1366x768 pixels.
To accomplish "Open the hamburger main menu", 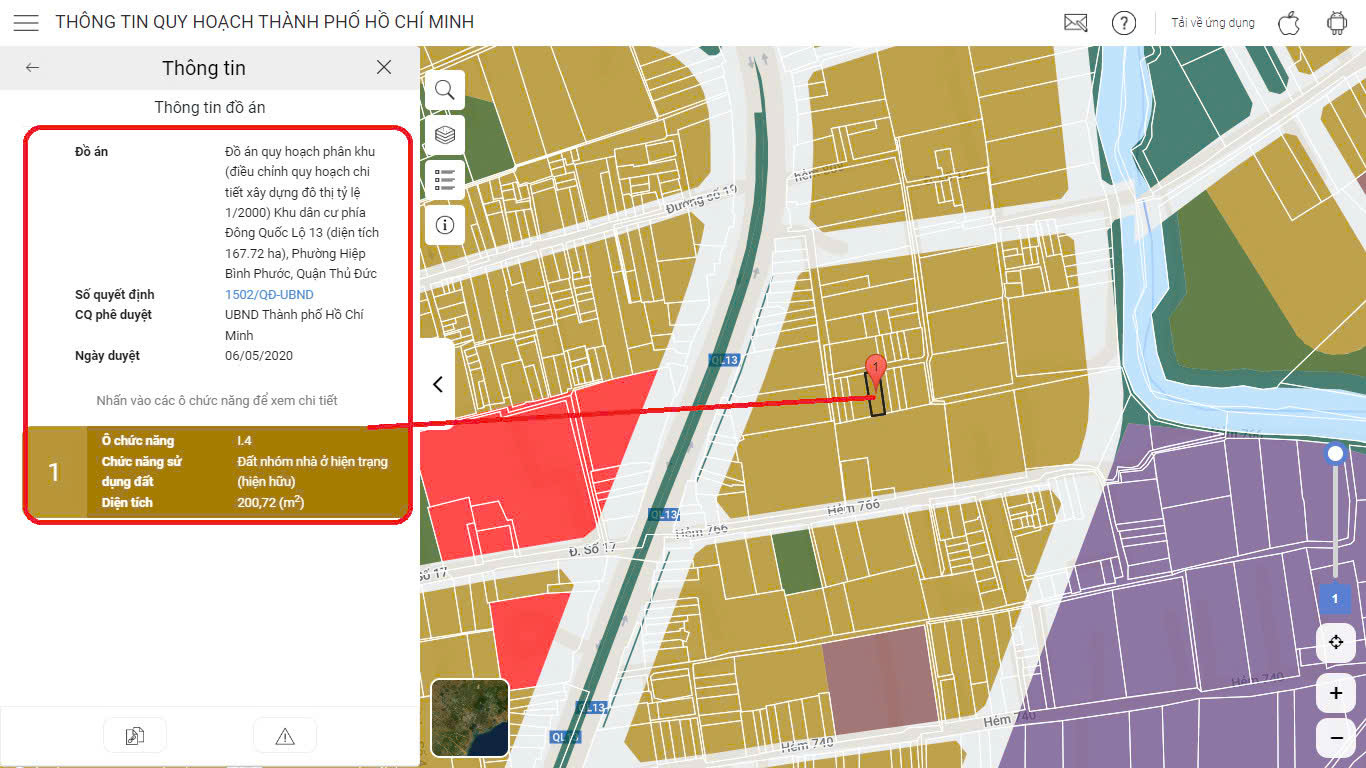I will pos(27,23).
